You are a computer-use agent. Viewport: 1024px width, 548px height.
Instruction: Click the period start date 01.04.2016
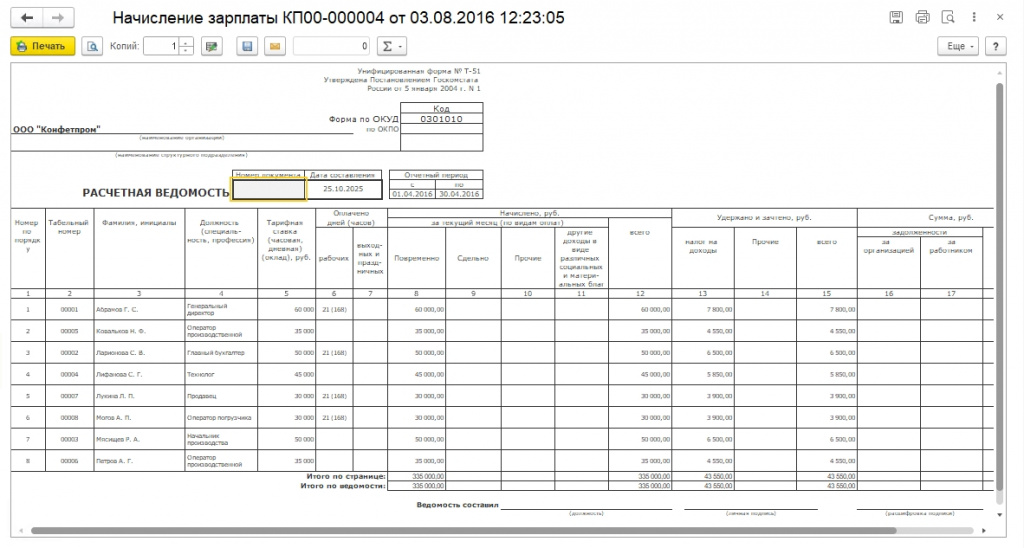tap(411, 194)
